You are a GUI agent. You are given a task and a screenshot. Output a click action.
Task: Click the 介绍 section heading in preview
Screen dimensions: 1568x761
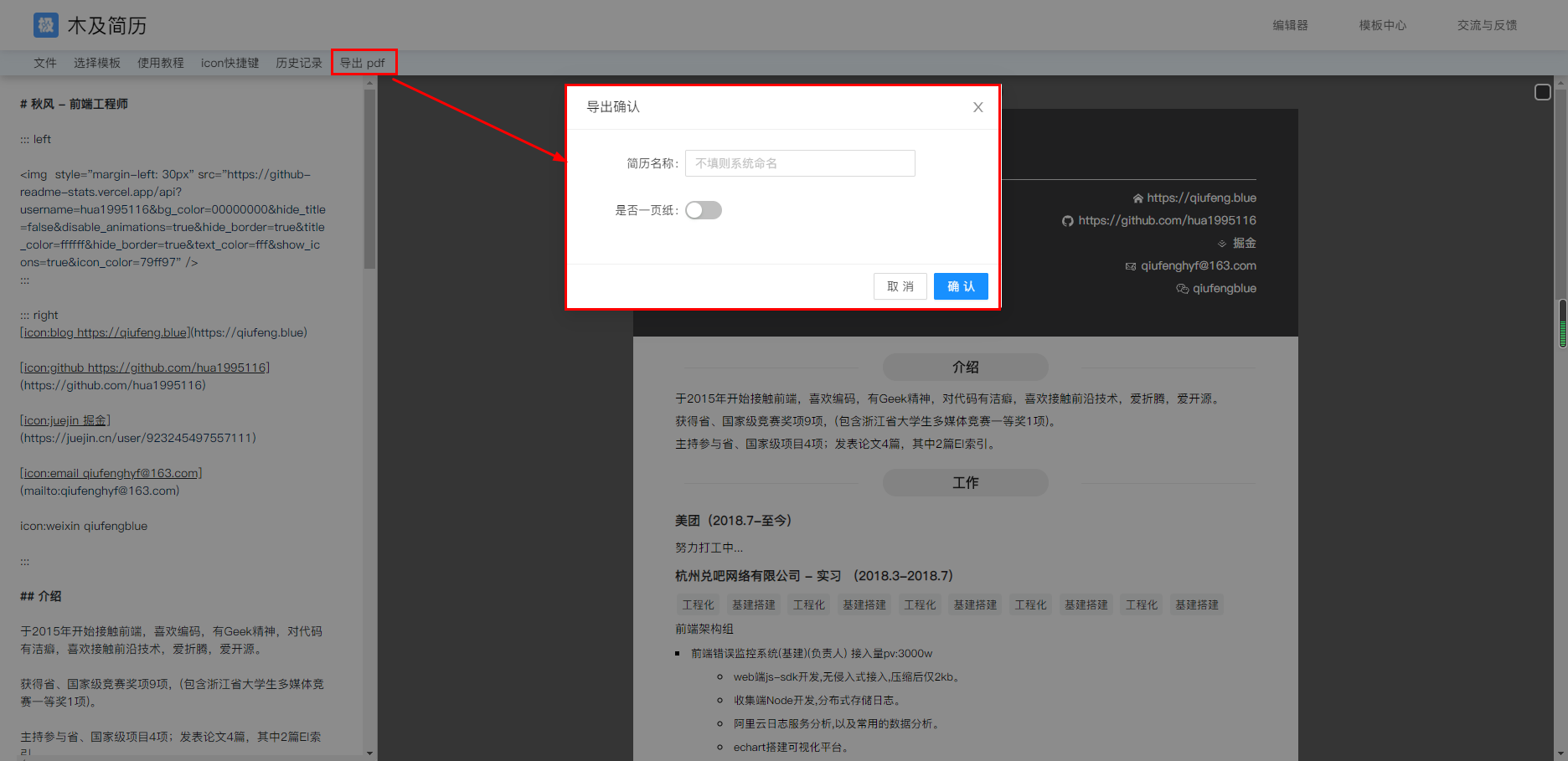coord(966,367)
